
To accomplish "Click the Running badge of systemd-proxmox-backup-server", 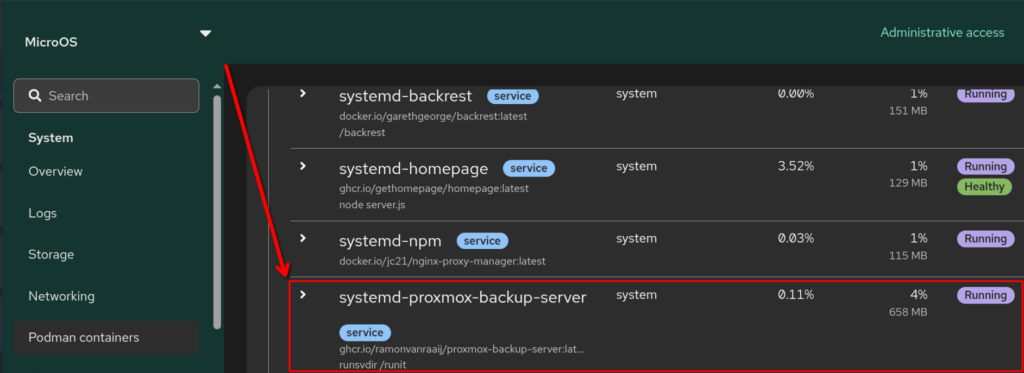I will pyautogui.click(x=985, y=295).
